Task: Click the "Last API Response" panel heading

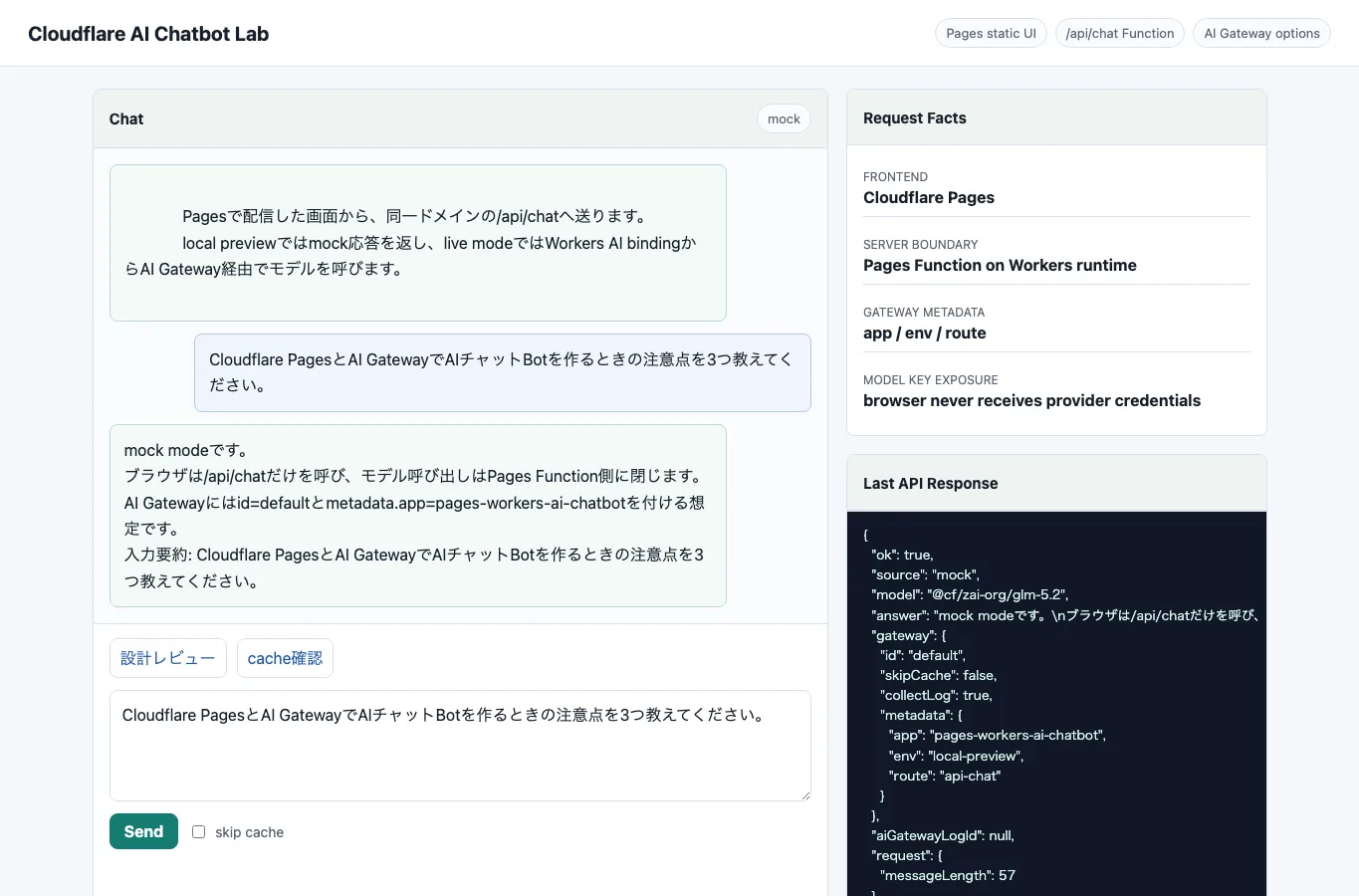Action: click(x=931, y=483)
